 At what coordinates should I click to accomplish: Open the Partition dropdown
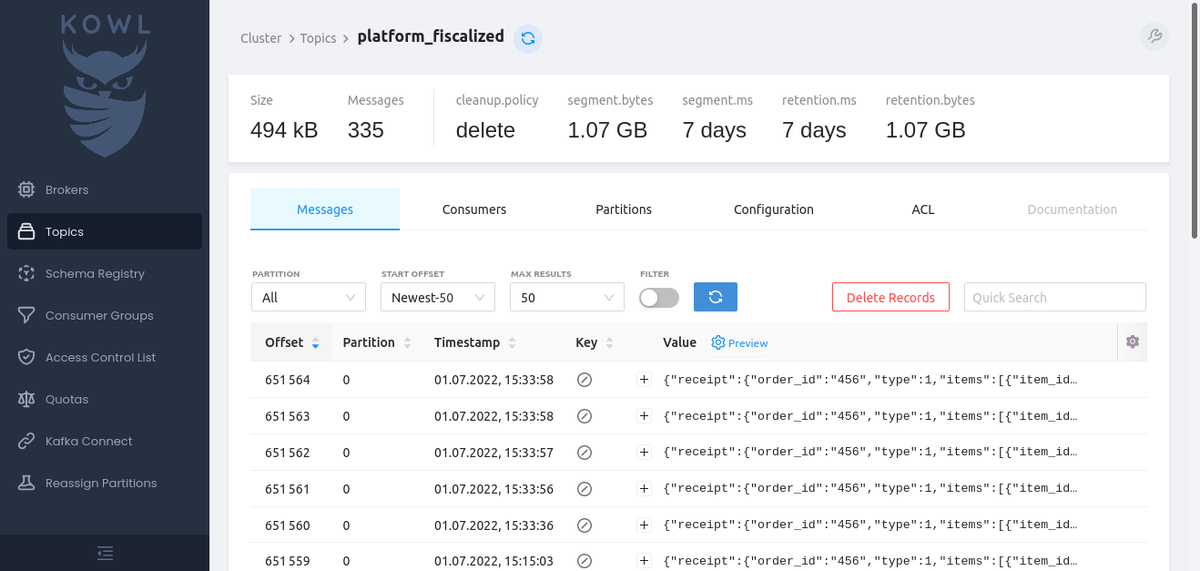point(309,297)
